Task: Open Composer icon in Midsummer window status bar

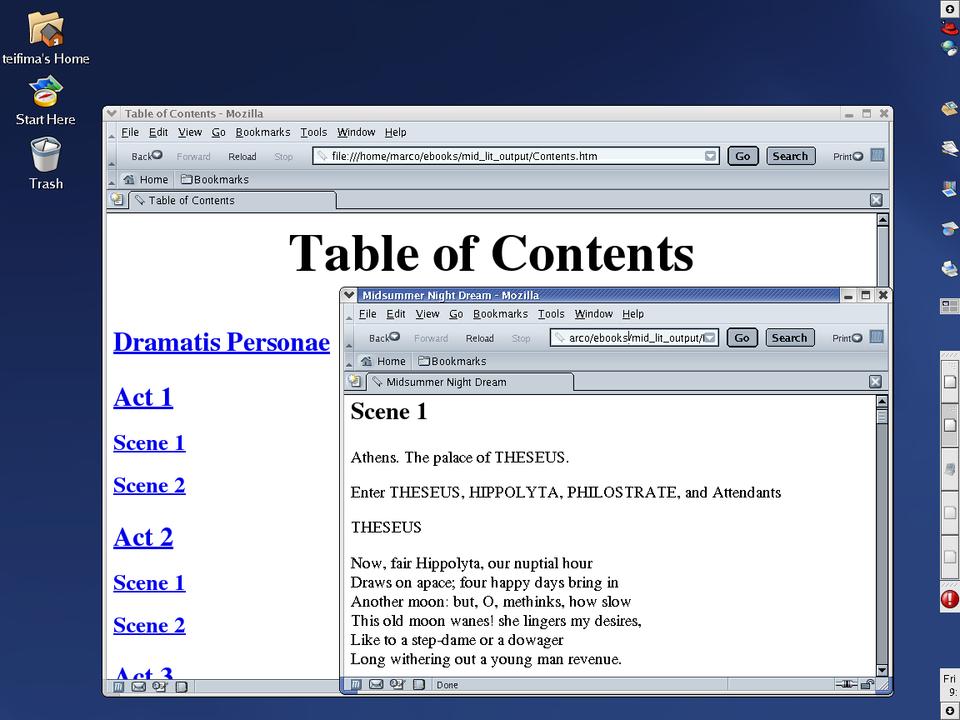Action: (397, 685)
